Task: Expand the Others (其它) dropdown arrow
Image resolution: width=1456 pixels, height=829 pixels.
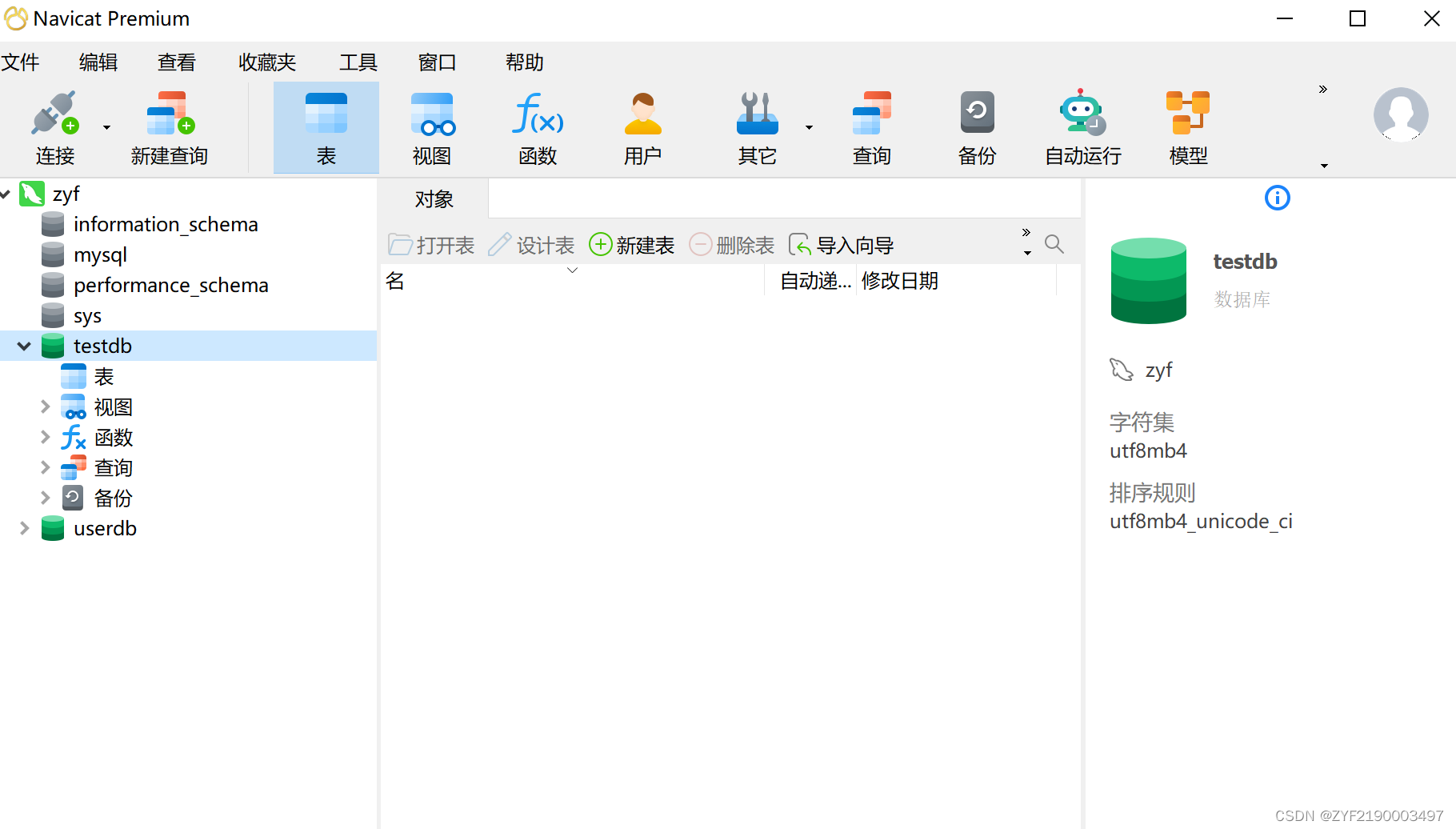Action: pos(809,127)
